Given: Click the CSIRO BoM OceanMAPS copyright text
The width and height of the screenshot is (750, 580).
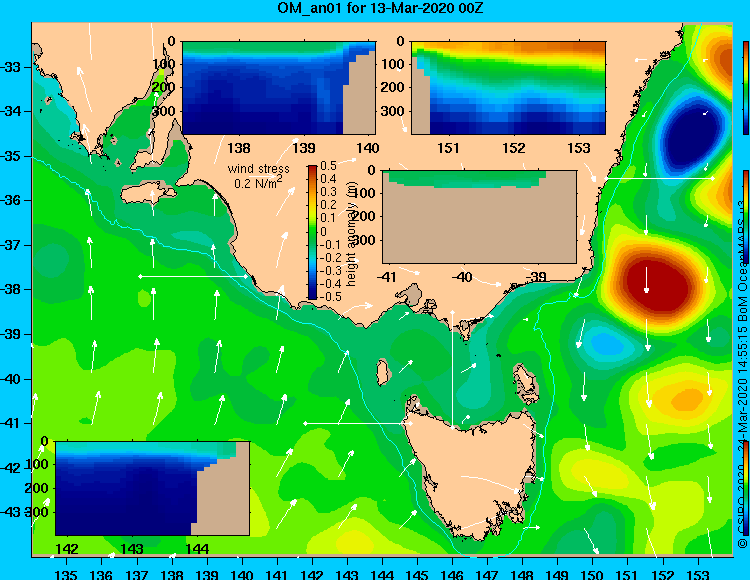Looking at the screenshot, I should tap(742, 375).
